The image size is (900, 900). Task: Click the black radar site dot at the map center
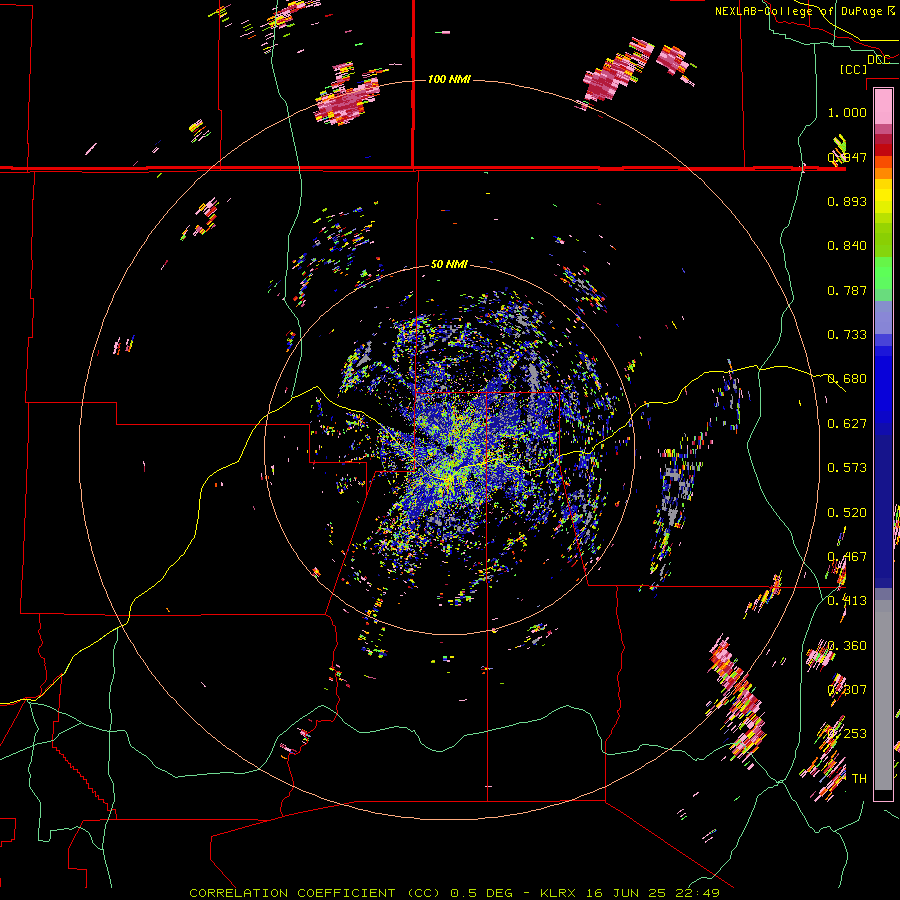(x=449, y=449)
